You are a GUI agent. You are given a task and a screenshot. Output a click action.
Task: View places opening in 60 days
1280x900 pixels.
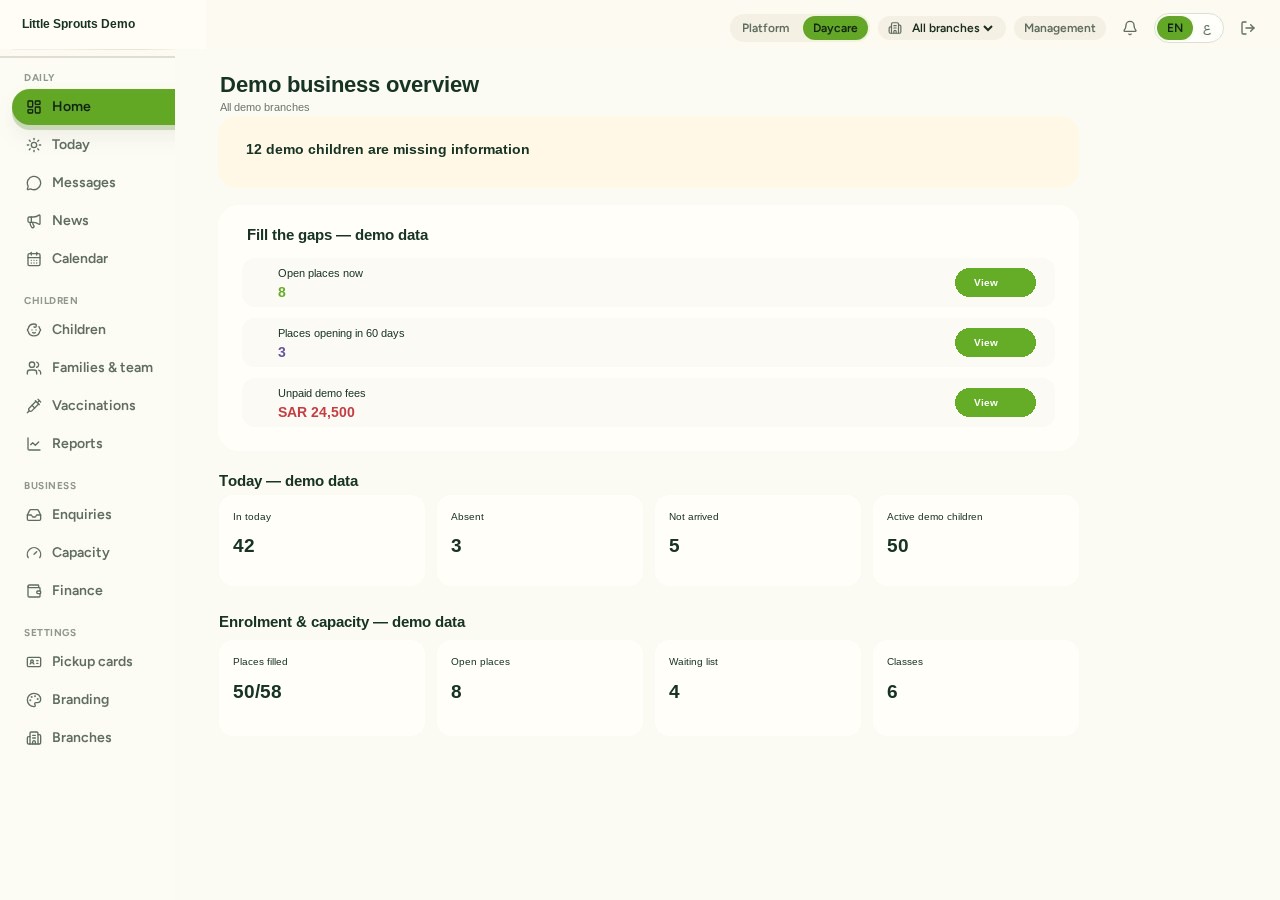click(x=995, y=343)
